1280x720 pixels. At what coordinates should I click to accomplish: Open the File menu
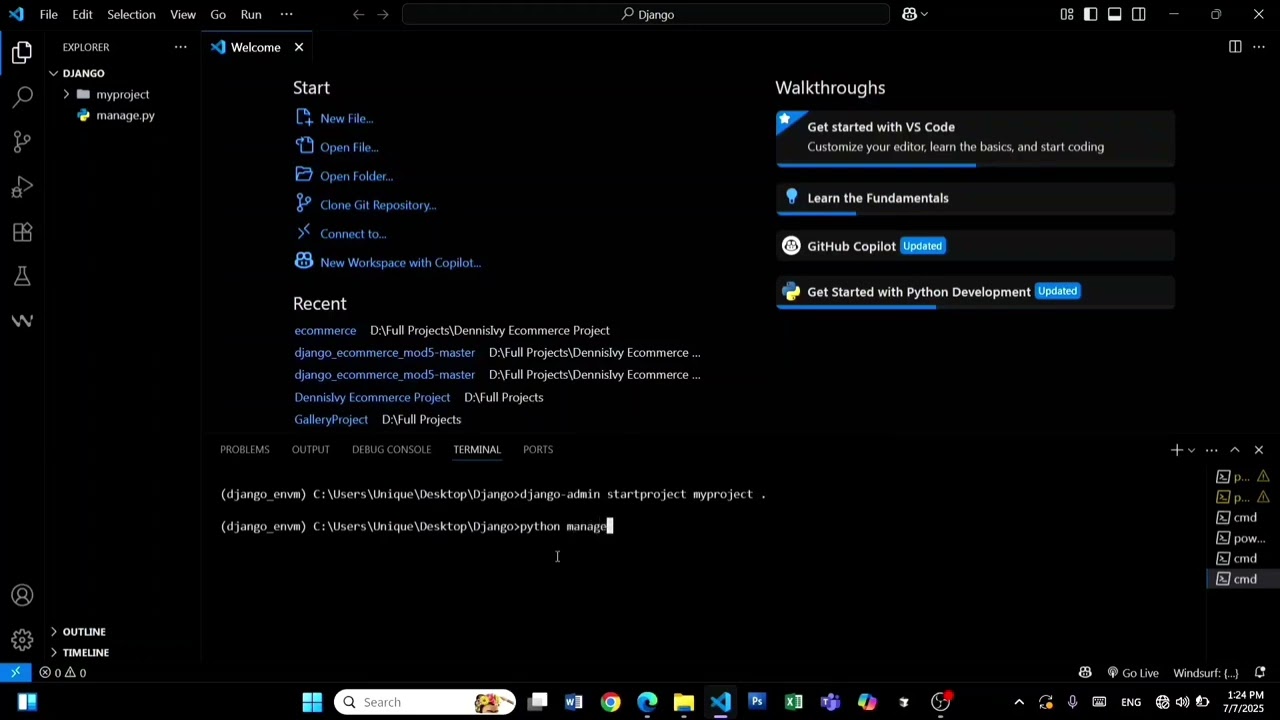(x=48, y=14)
